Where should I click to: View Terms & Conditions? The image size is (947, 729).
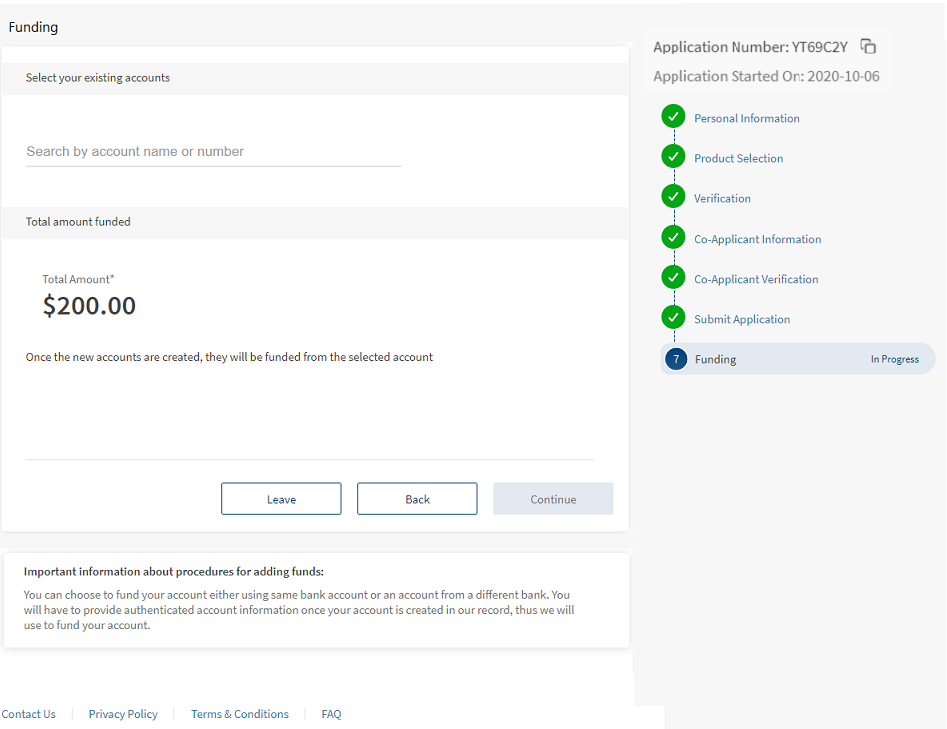coord(239,714)
